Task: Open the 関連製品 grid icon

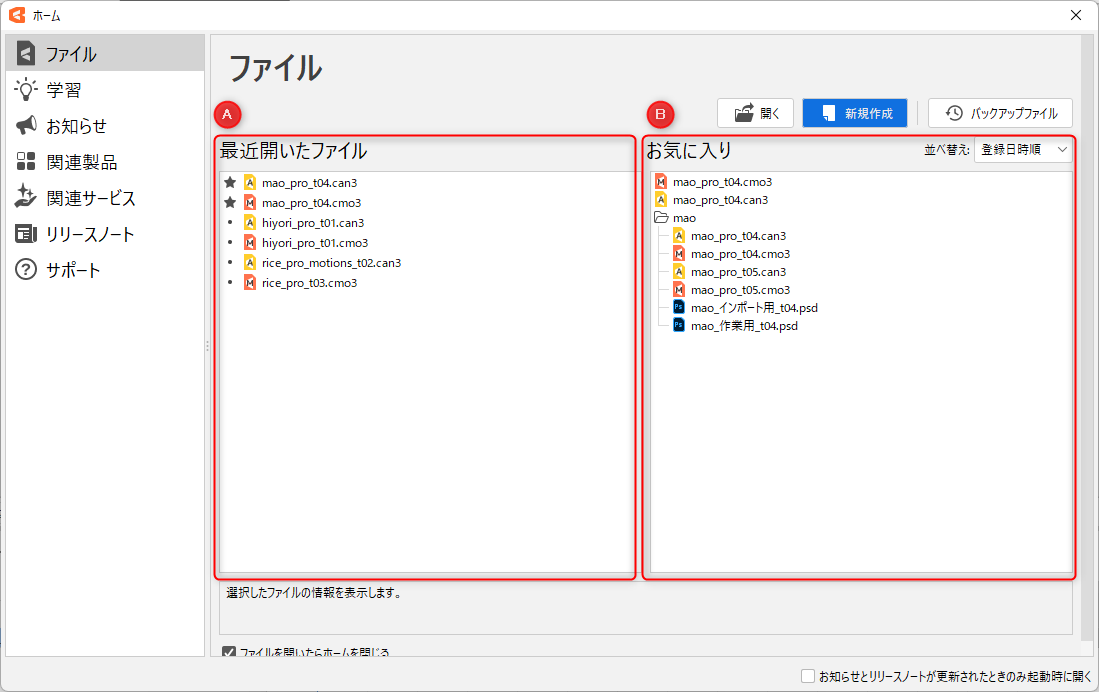Action: point(26,162)
